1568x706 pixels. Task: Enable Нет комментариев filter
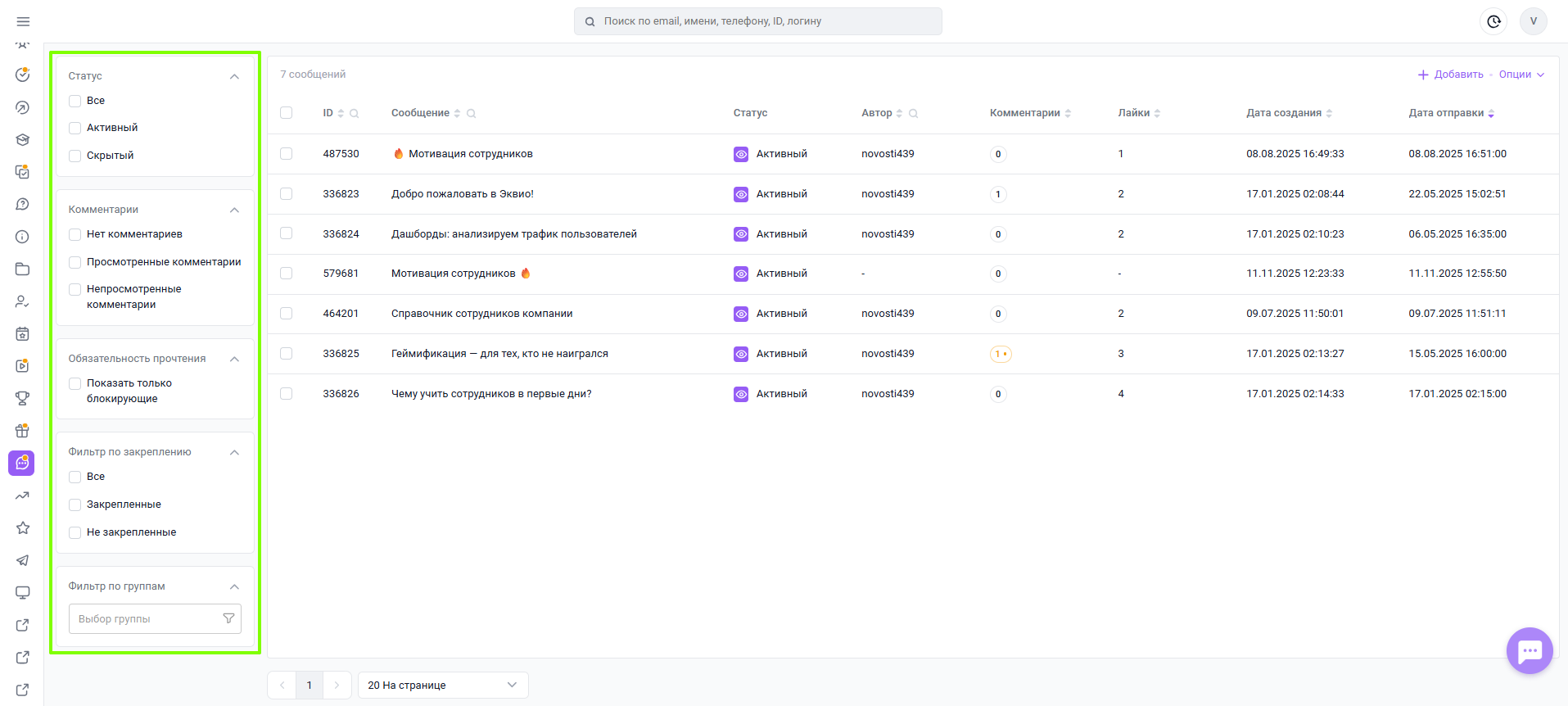(75, 234)
